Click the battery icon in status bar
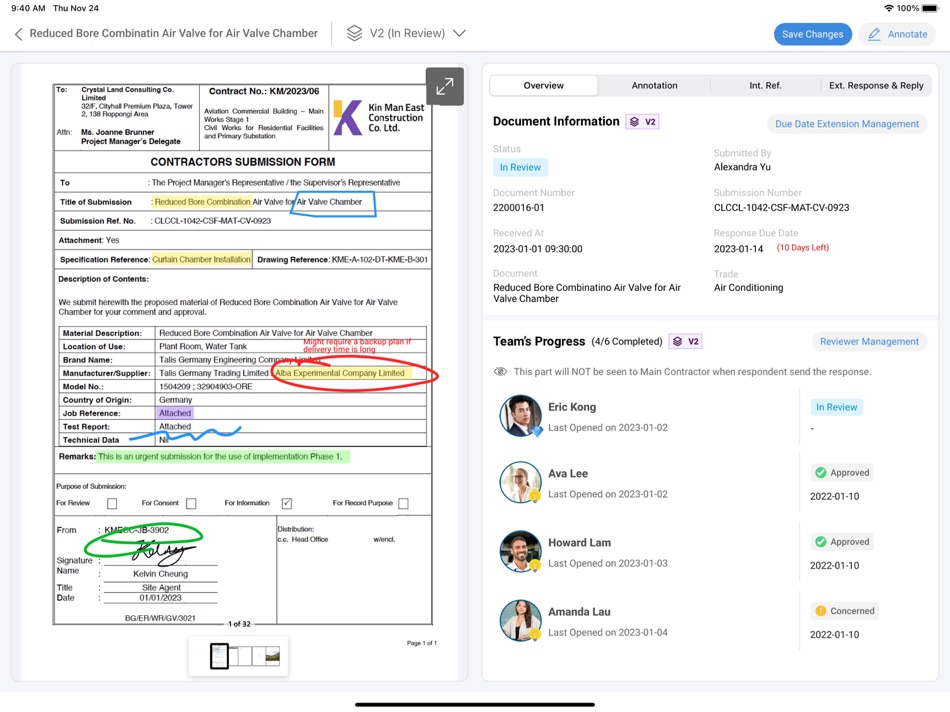The image size is (950, 712). 931,8
